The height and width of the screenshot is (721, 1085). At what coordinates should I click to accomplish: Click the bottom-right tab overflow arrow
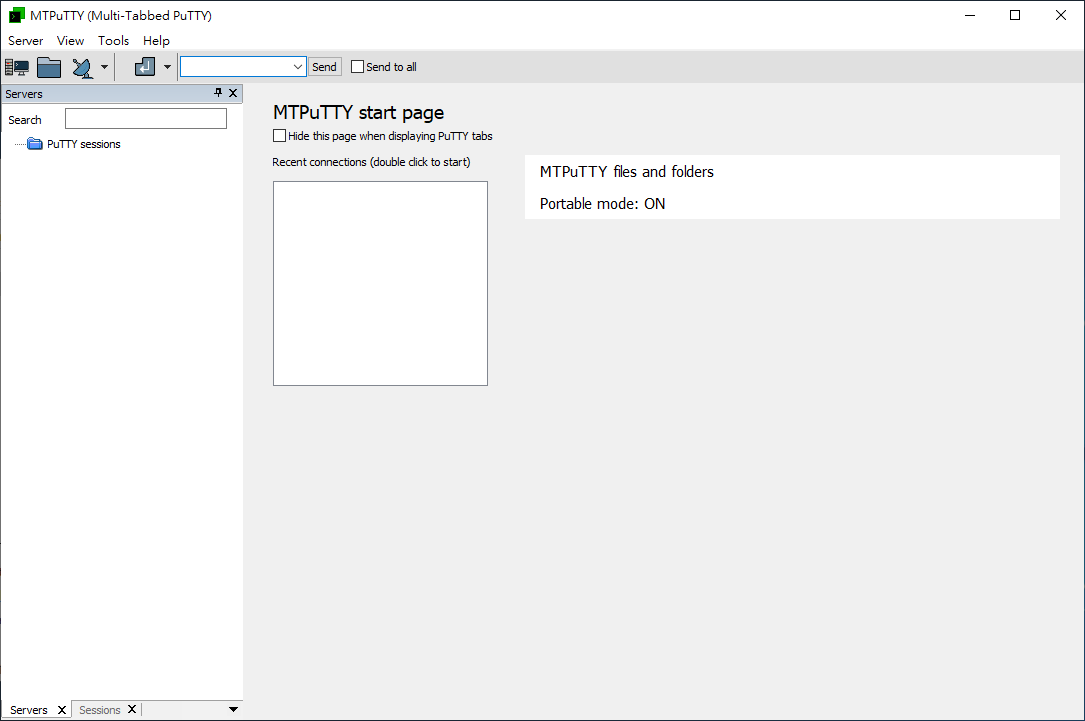(x=233, y=709)
